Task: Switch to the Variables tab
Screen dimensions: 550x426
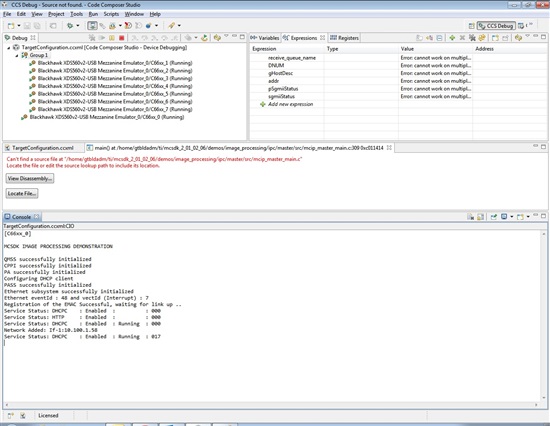Action: click(x=265, y=38)
